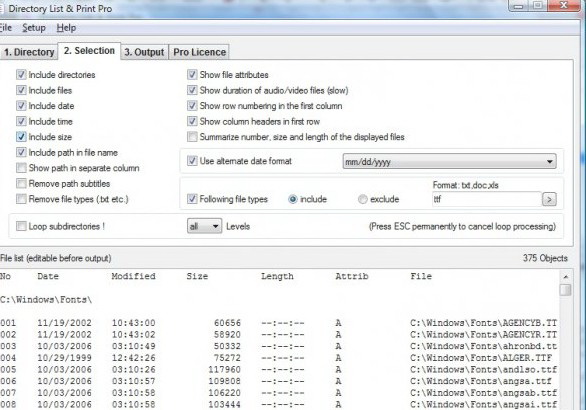Toggle Show row numbering in first column
Viewport: 586px width, 410px height.
(192, 106)
